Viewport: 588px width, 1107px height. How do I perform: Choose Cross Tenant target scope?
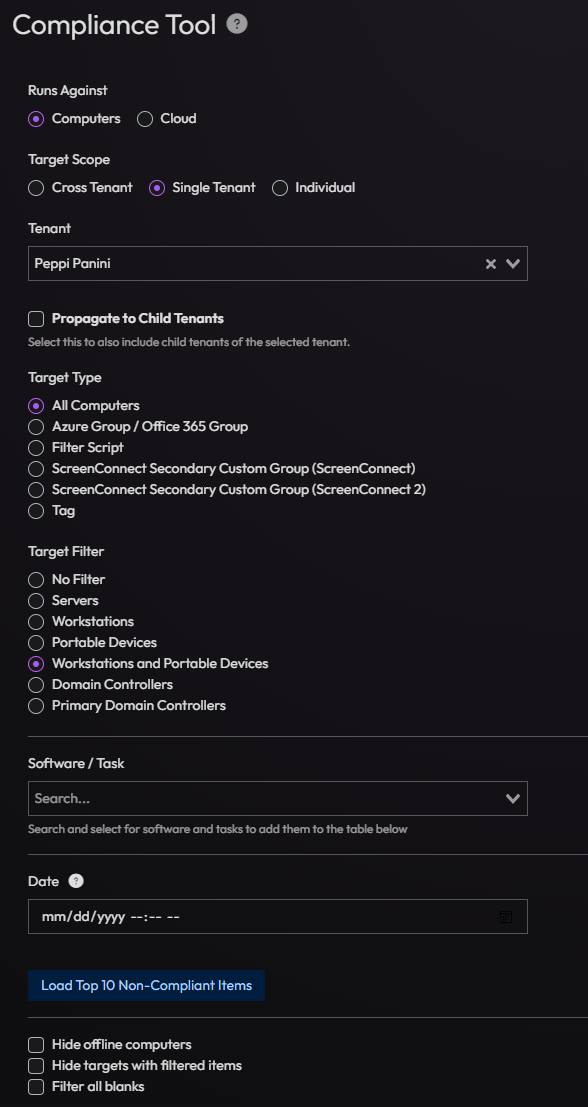[36, 189]
